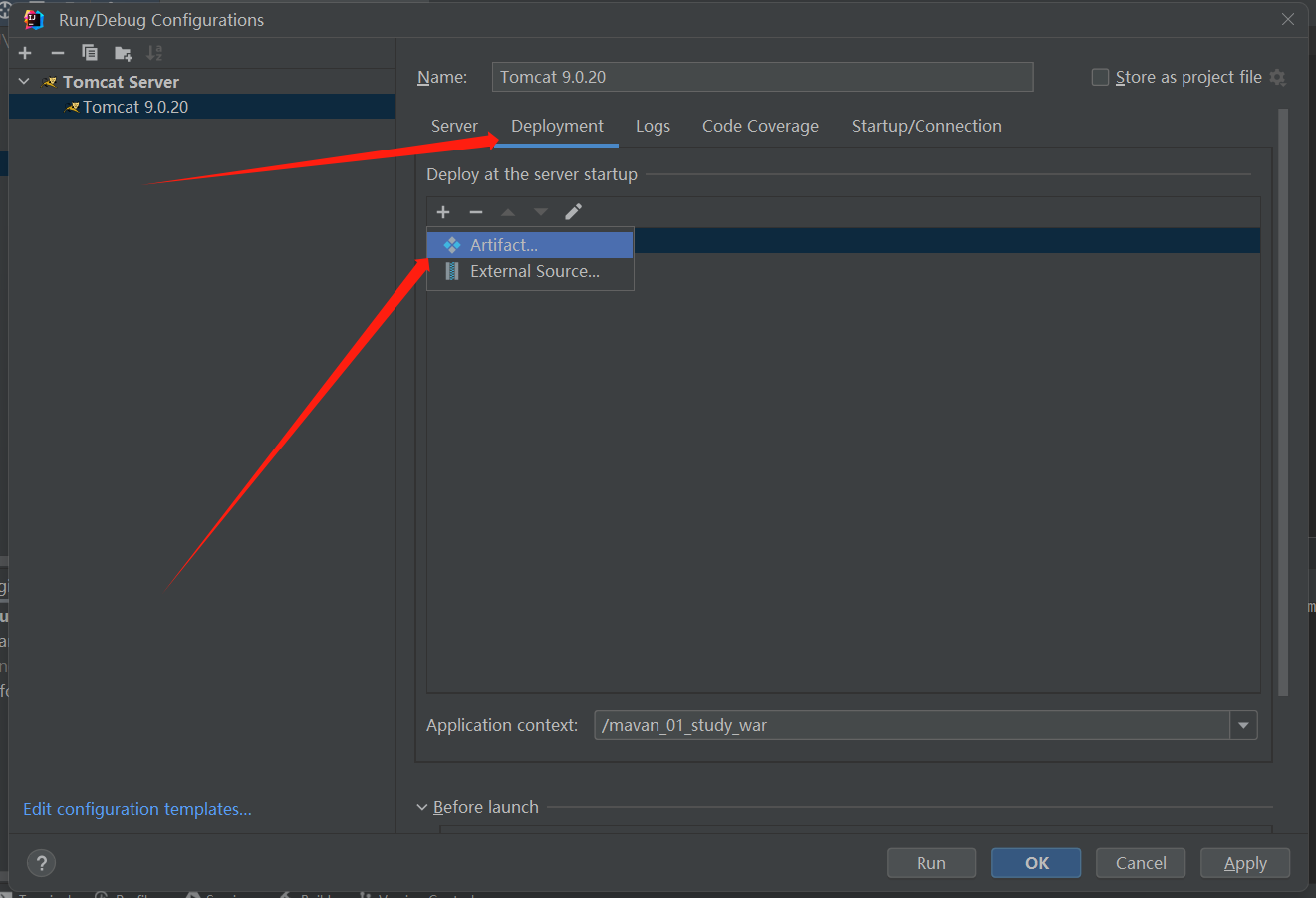Remove selected configuration with minus icon
1316x898 pixels.
point(58,53)
